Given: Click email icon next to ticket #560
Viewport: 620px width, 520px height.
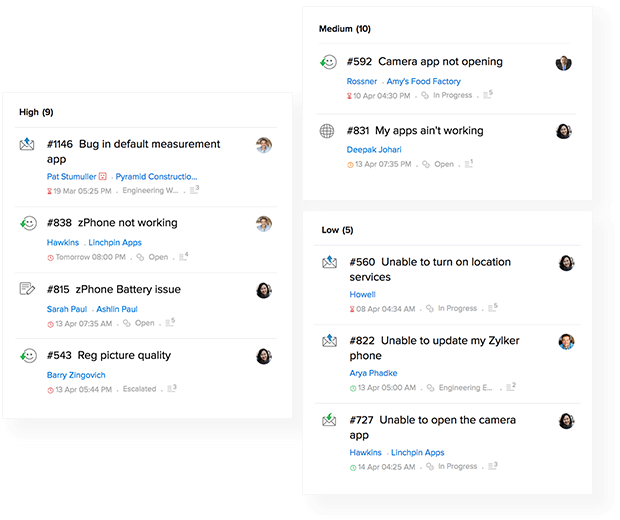Looking at the screenshot, I should (x=329, y=262).
